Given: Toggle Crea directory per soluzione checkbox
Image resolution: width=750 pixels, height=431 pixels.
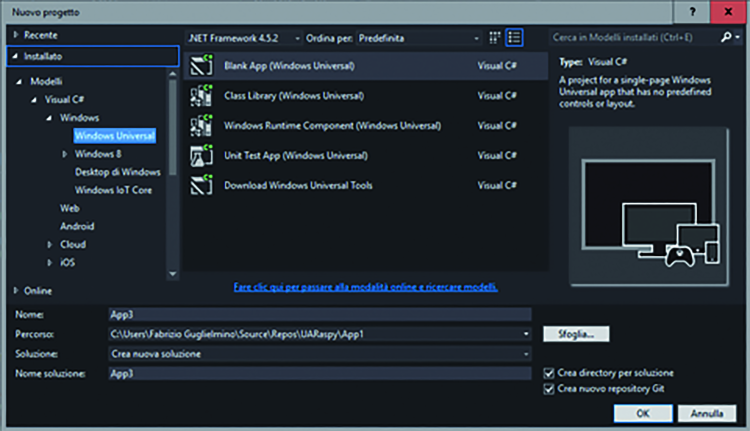Looking at the screenshot, I should (549, 373).
